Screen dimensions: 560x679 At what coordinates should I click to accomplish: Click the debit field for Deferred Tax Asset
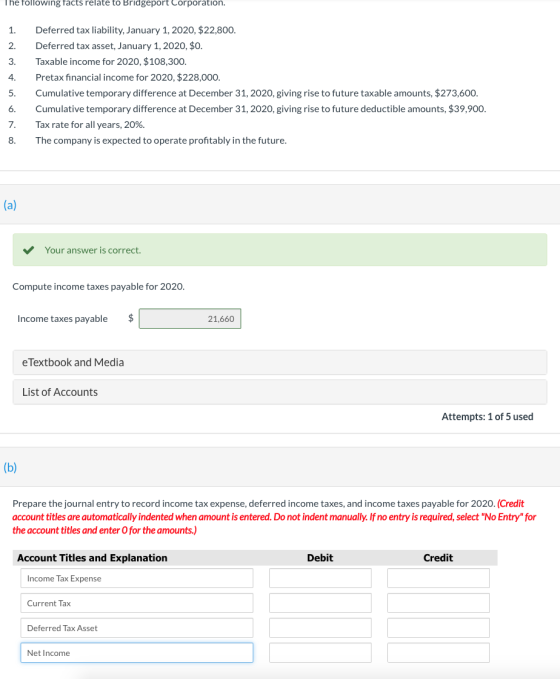coord(320,628)
